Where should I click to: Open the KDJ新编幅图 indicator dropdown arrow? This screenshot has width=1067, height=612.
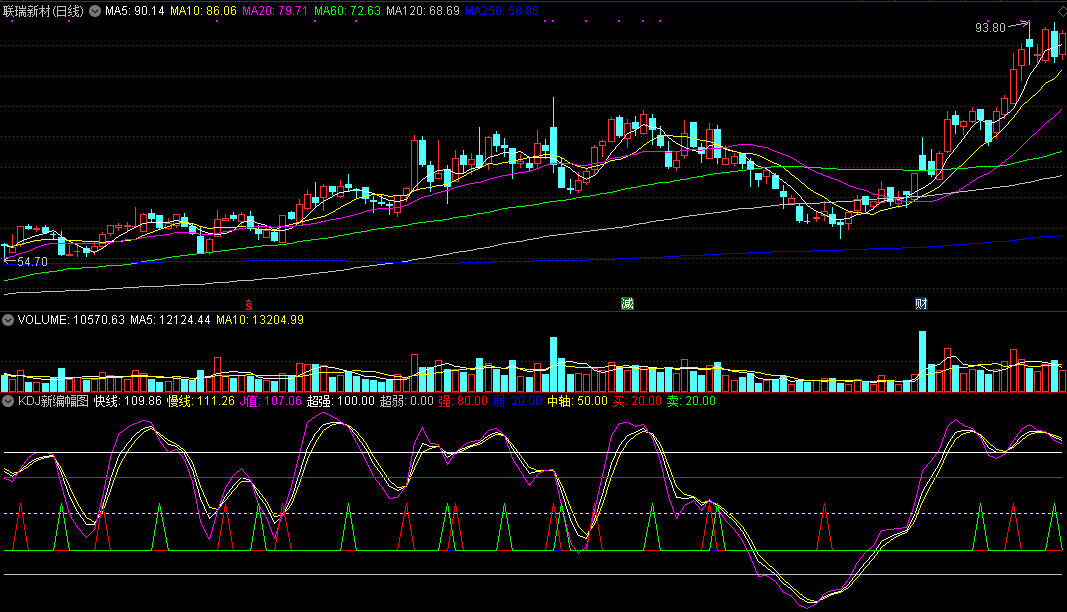point(8,401)
